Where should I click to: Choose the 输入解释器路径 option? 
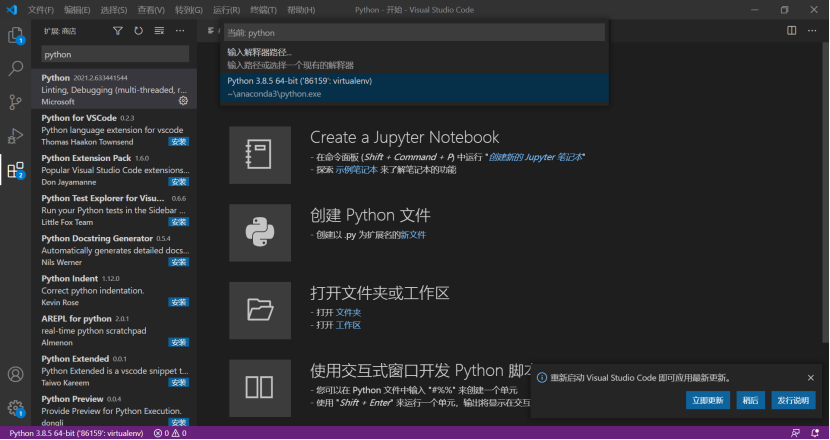tap(414, 59)
